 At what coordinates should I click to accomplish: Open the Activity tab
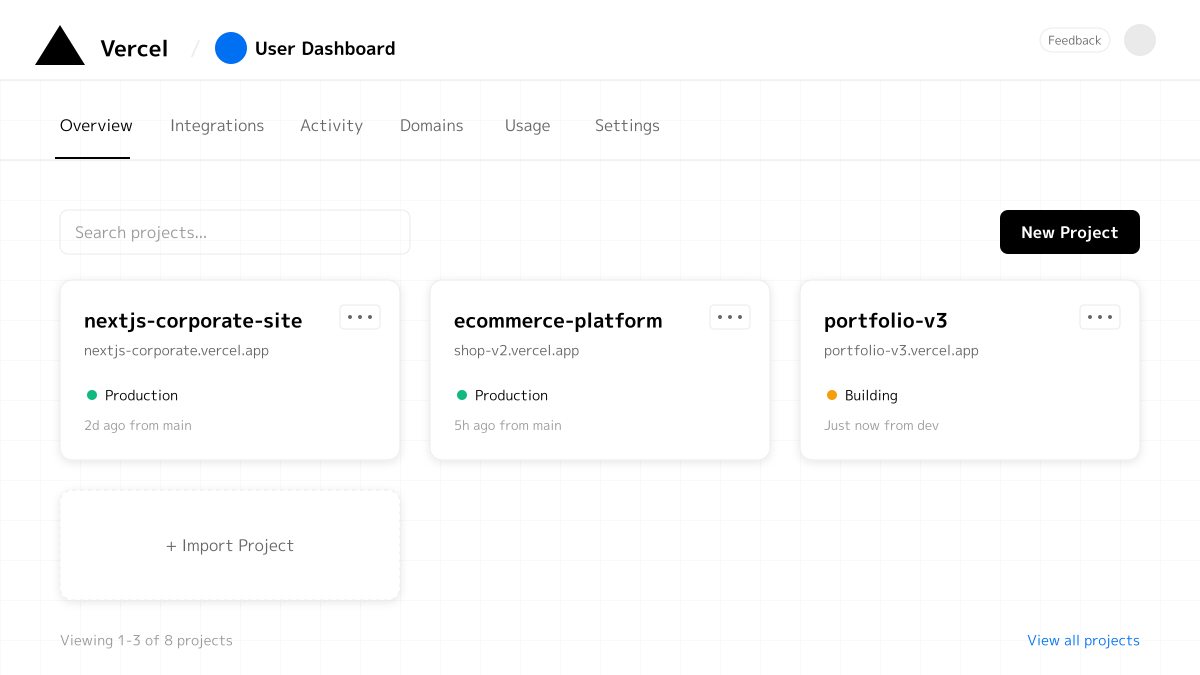click(331, 126)
